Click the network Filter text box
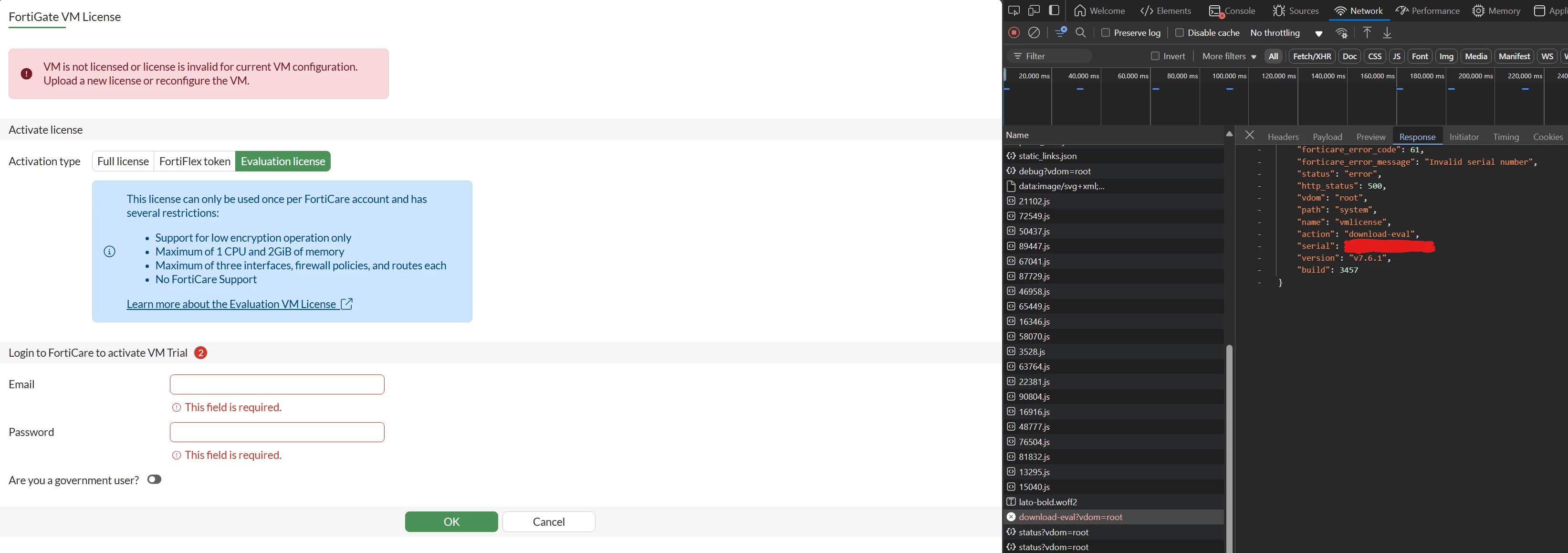The height and width of the screenshot is (553, 1568). pos(1050,56)
